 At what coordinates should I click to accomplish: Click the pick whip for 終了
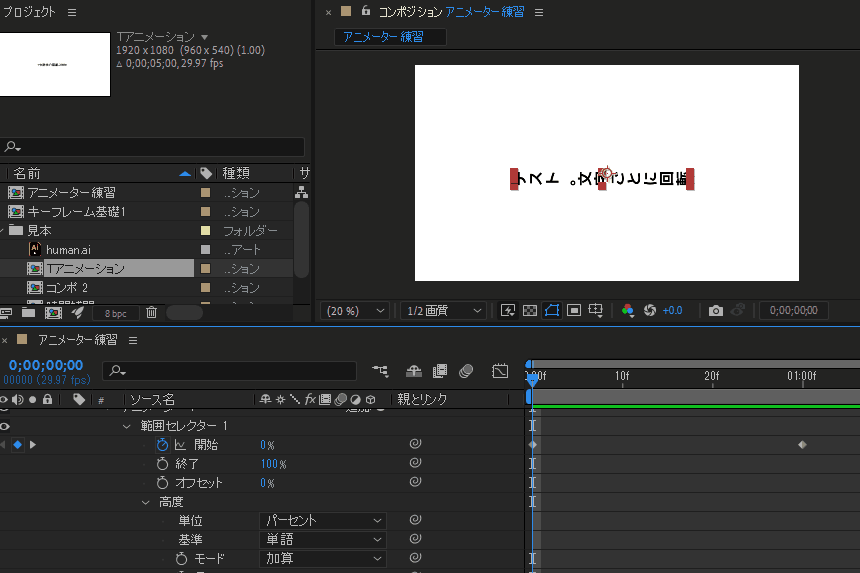click(415, 463)
